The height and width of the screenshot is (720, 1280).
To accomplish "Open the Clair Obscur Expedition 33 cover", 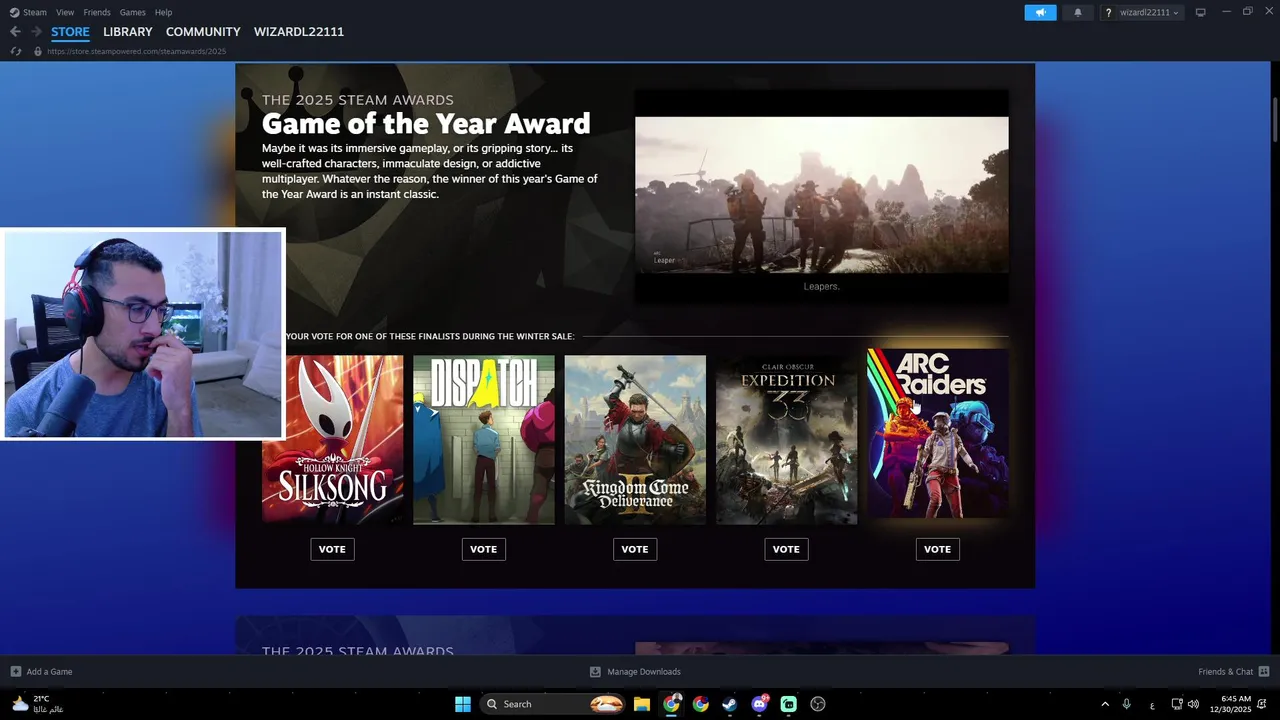I will 786,439.
